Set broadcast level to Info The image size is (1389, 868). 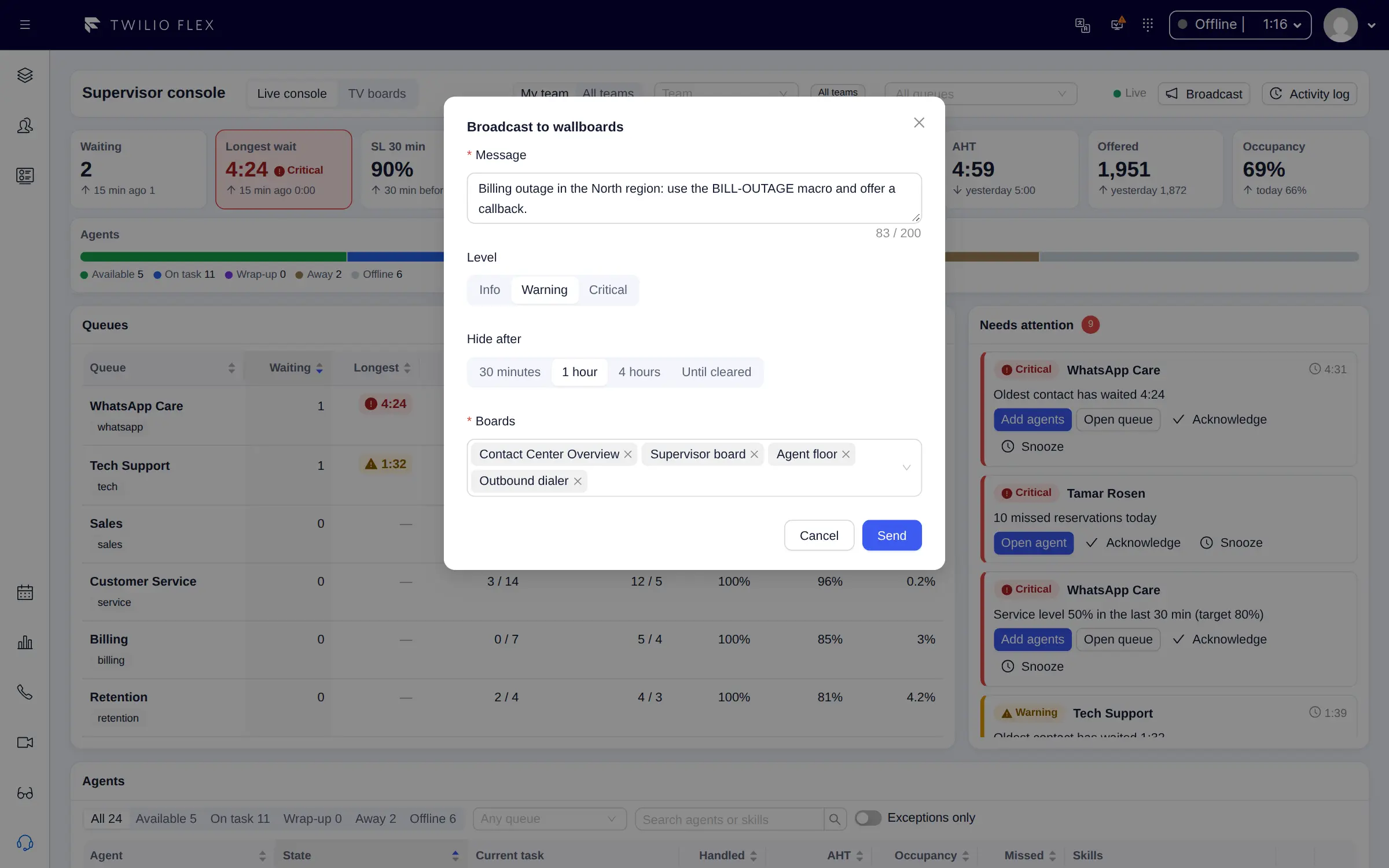coord(490,290)
